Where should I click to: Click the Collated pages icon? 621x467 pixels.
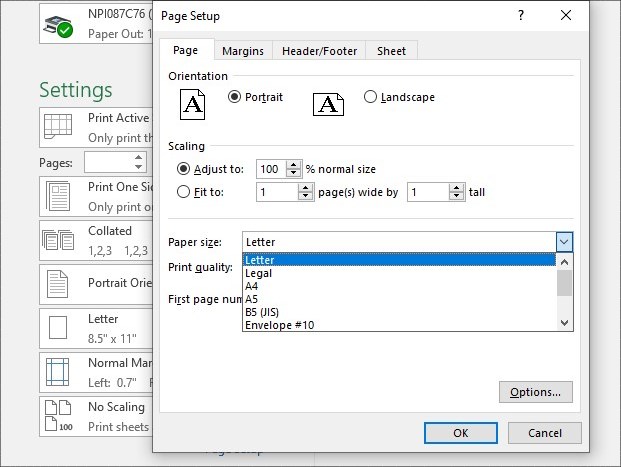[x=58, y=238]
